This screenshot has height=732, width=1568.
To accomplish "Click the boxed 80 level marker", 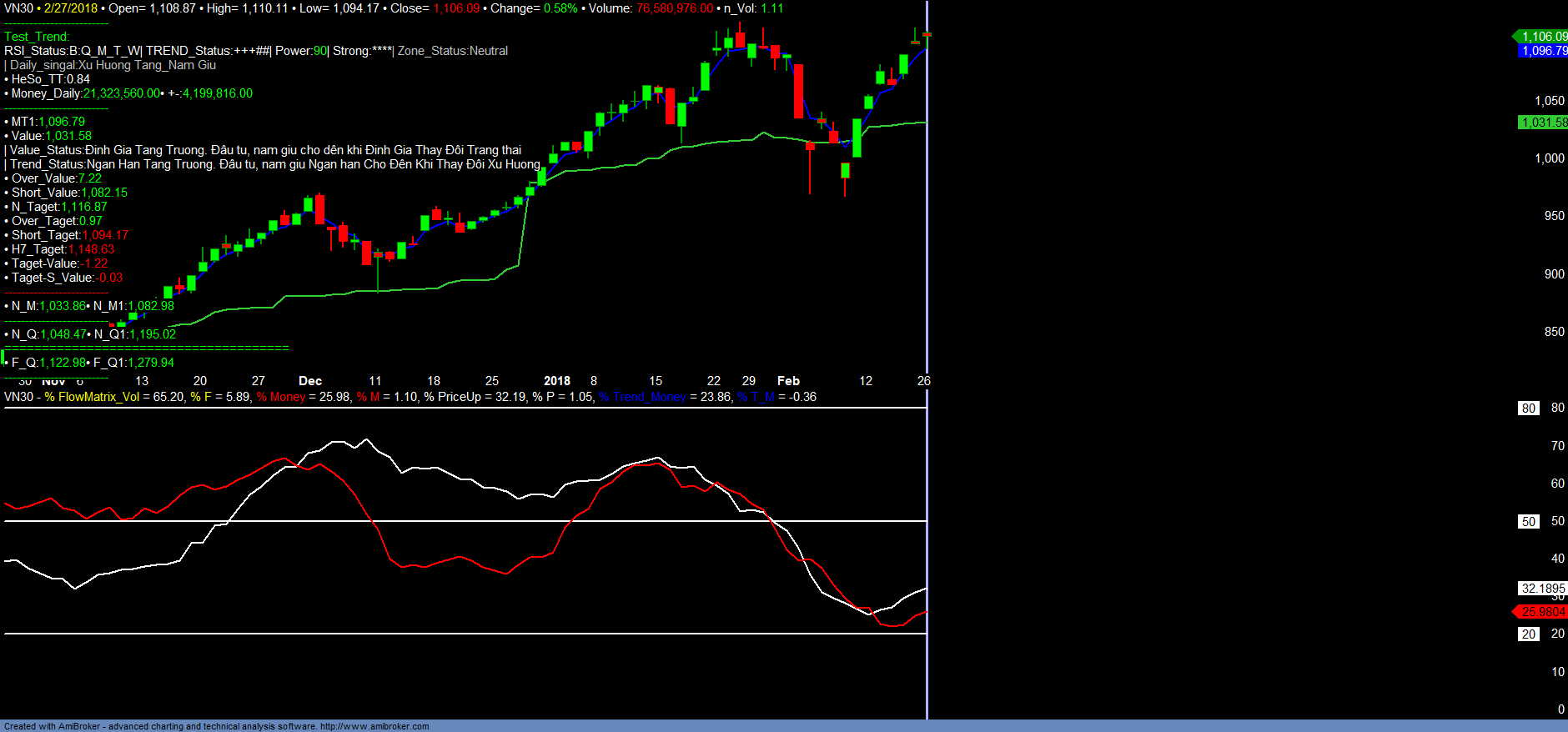I will pos(1528,409).
